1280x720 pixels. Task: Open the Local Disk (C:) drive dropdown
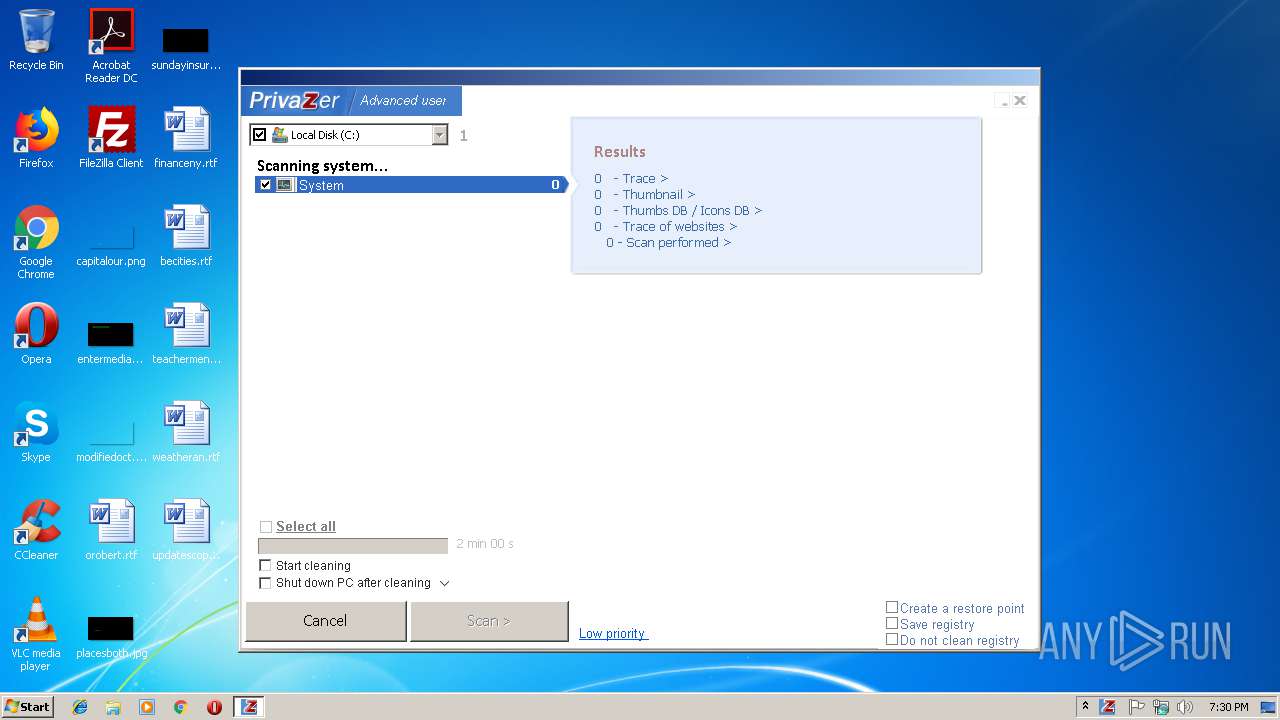click(x=440, y=135)
